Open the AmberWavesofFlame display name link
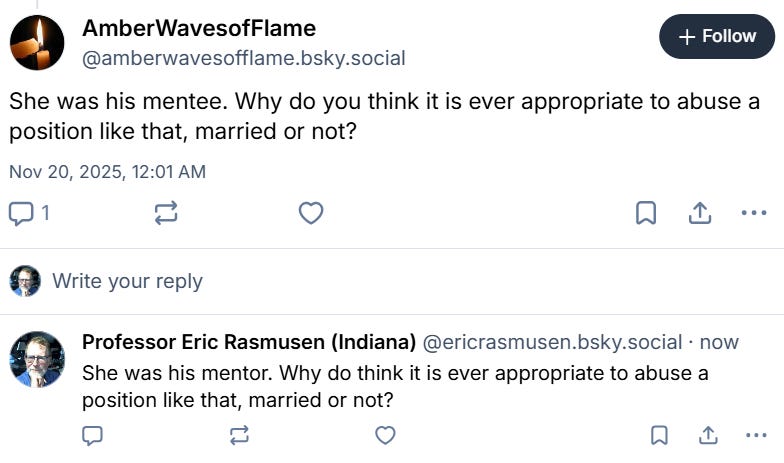The width and height of the screenshot is (784, 463). tap(198, 28)
